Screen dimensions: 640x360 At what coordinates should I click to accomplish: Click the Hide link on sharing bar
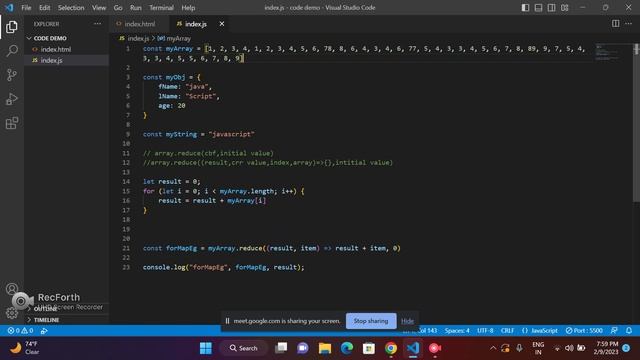(407, 321)
